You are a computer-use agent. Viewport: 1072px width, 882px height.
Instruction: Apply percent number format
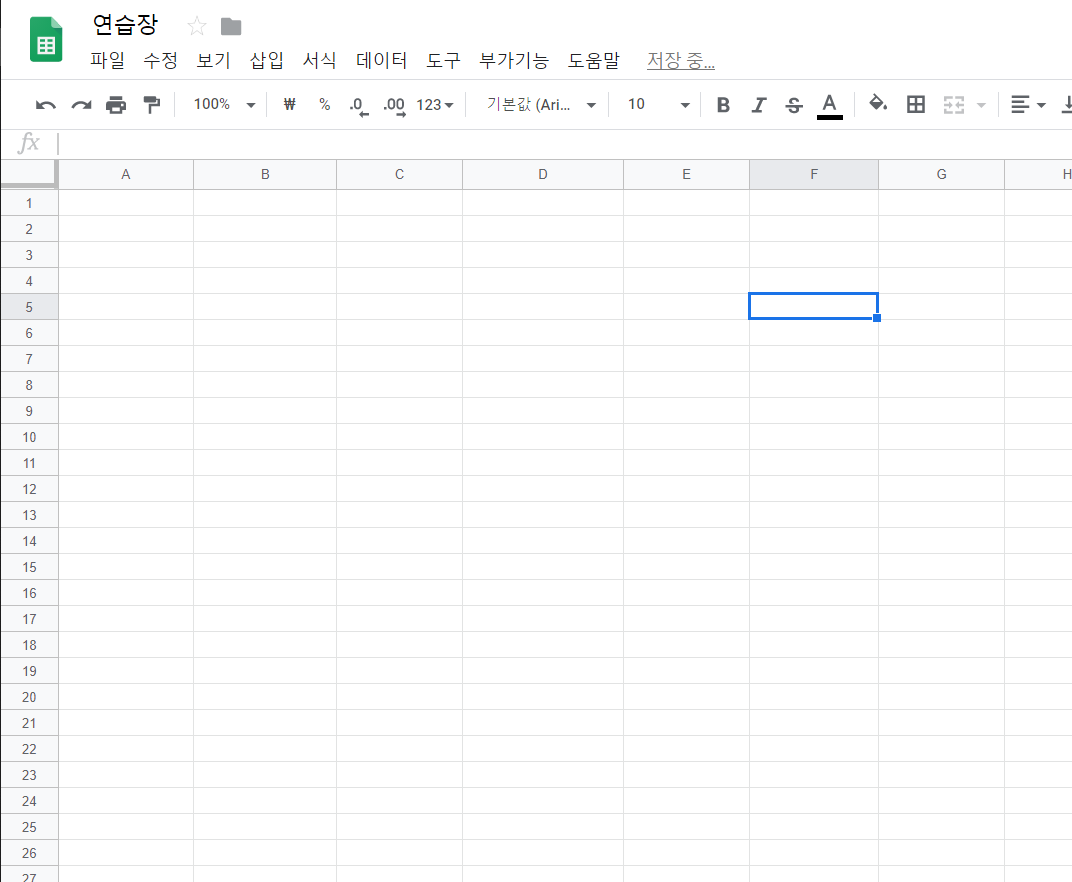coord(325,105)
